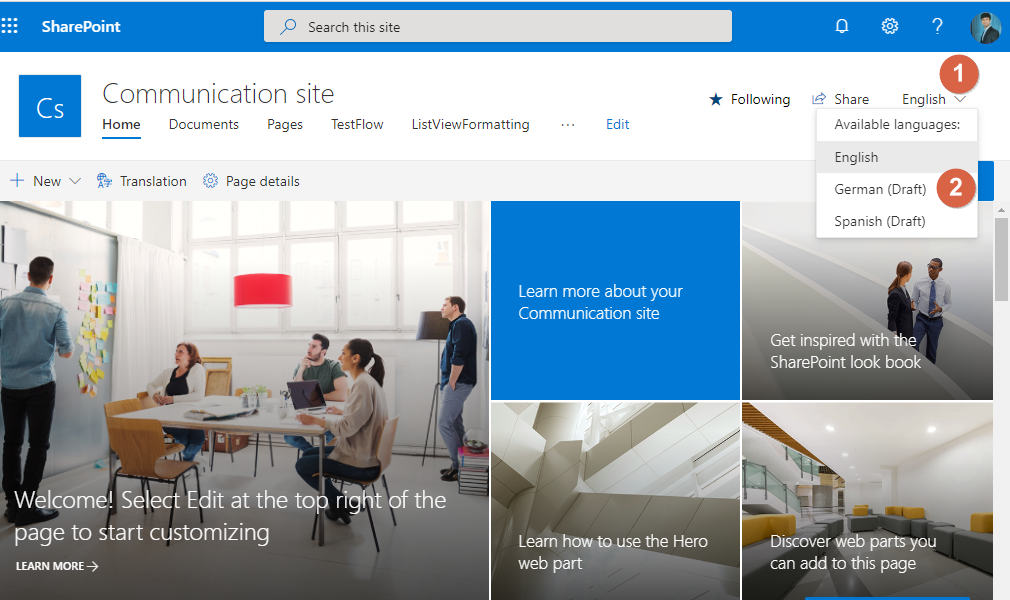This screenshot has width=1010, height=600.
Task: Go to the Home tab
Action: point(121,124)
